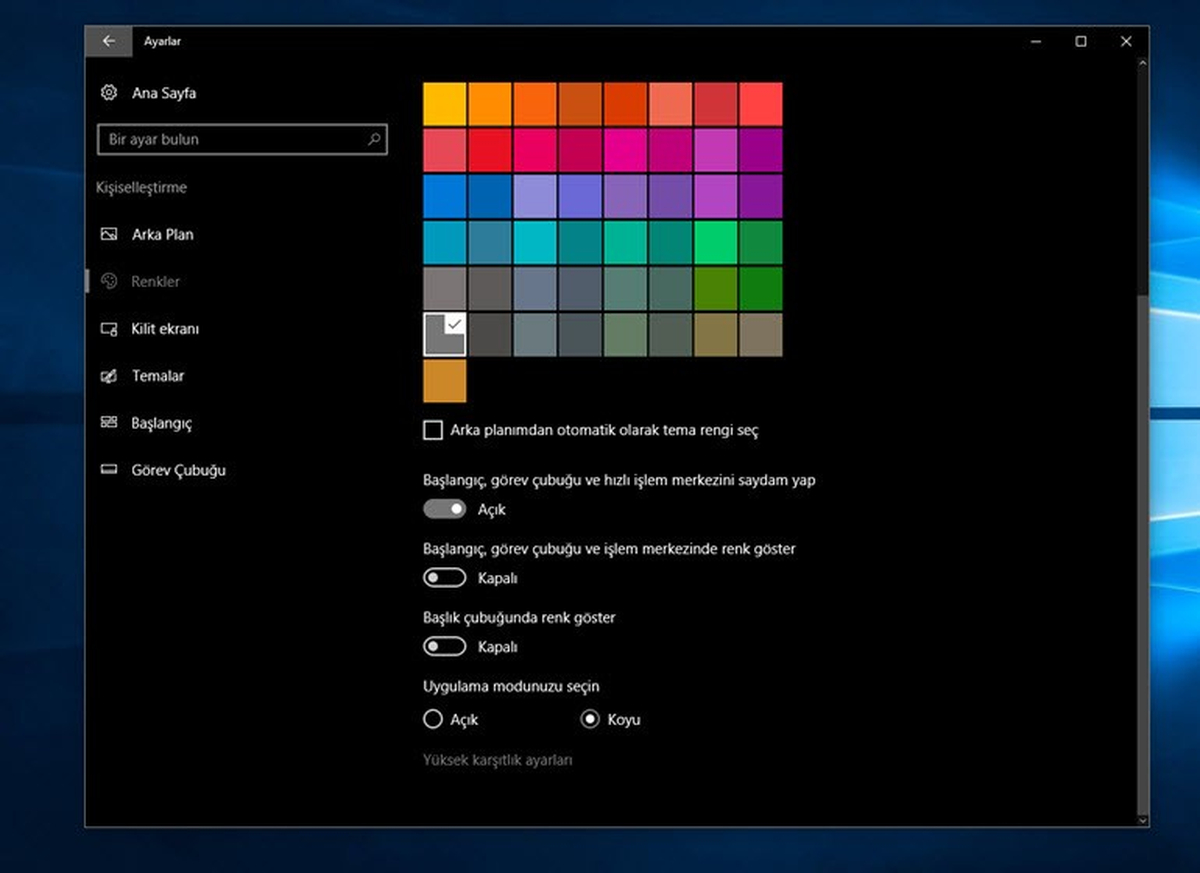Click the back arrow in Ayarlar title bar
This screenshot has width=1200, height=873.
coord(108,41)
